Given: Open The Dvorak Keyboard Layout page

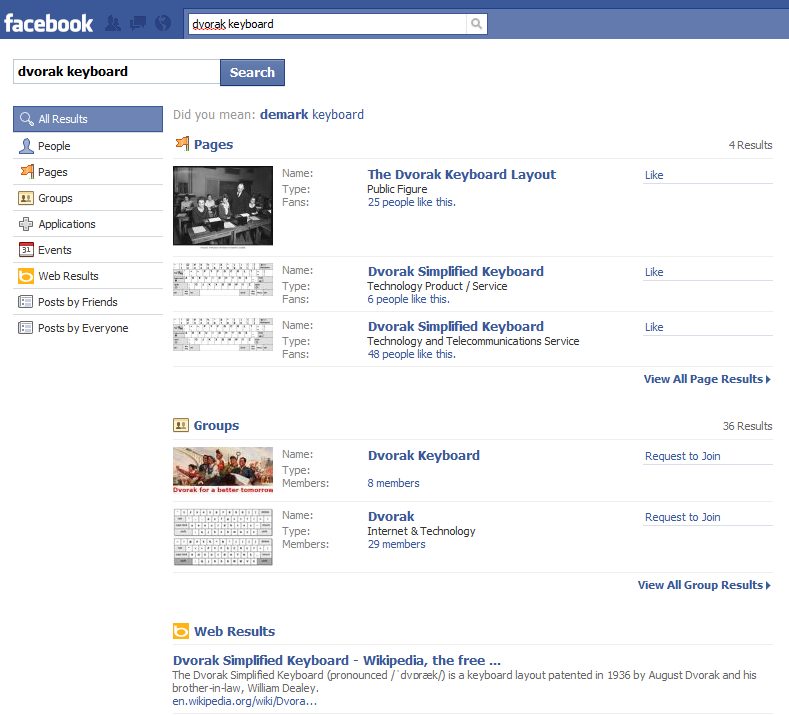Looking at the screenshot, I should (x=461, y=175).
